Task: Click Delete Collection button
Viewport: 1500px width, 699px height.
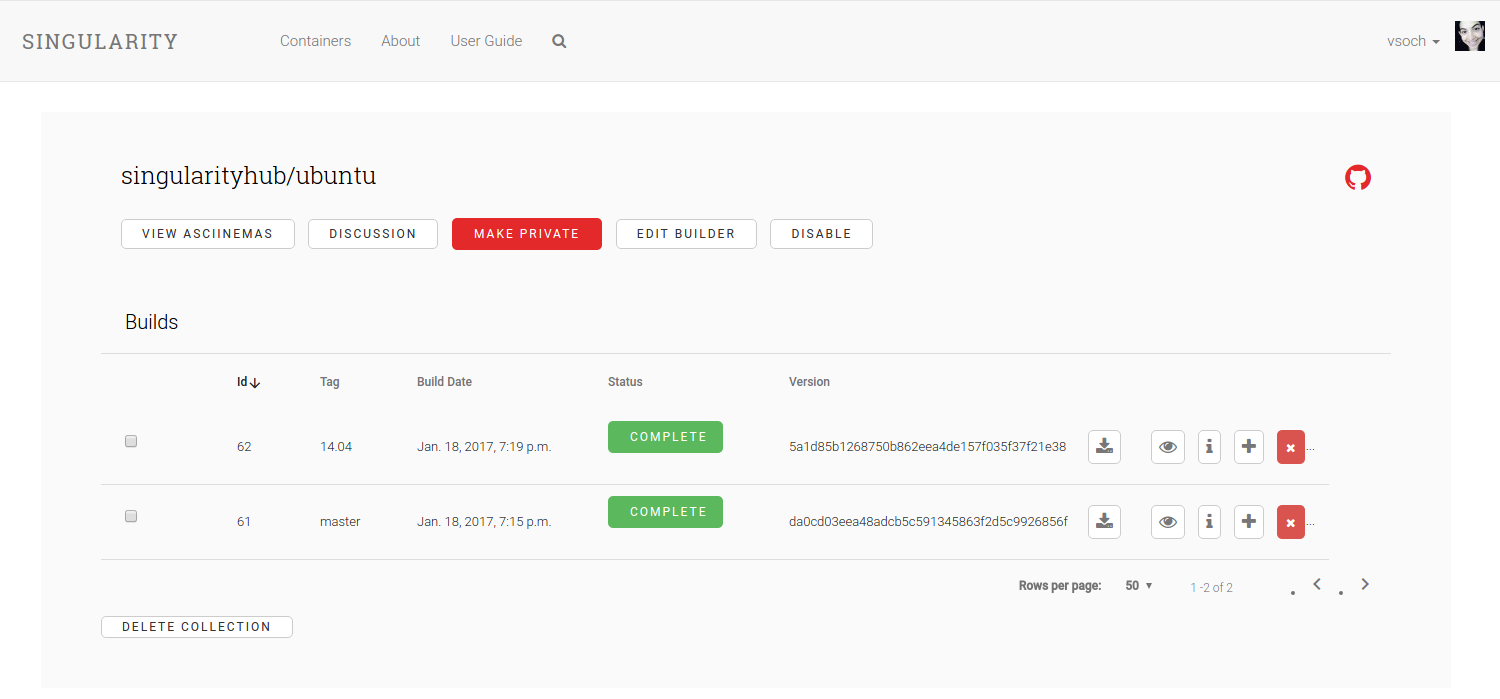Action: (197, 627)
